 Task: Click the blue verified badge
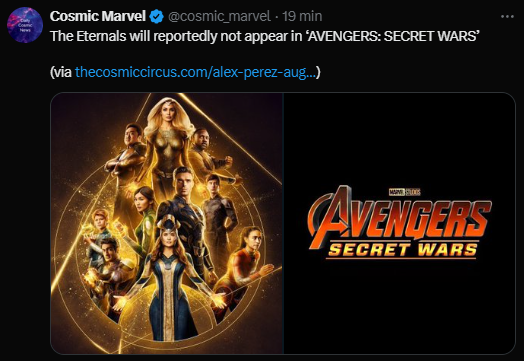pos(156,16)
